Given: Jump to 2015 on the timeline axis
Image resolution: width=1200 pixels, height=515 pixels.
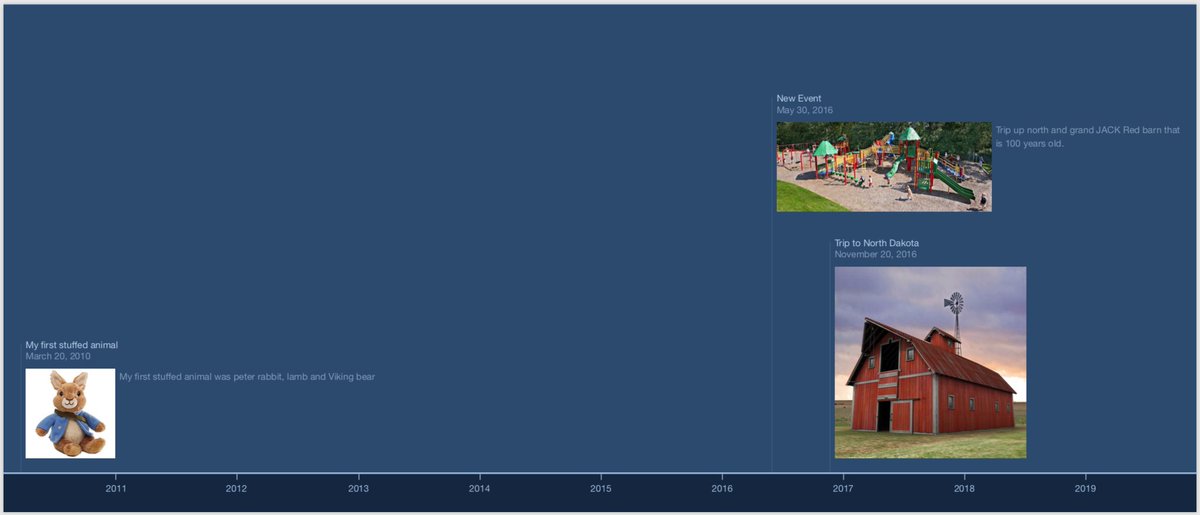Looking at the screenshot, I should click(x=600, y=489).
